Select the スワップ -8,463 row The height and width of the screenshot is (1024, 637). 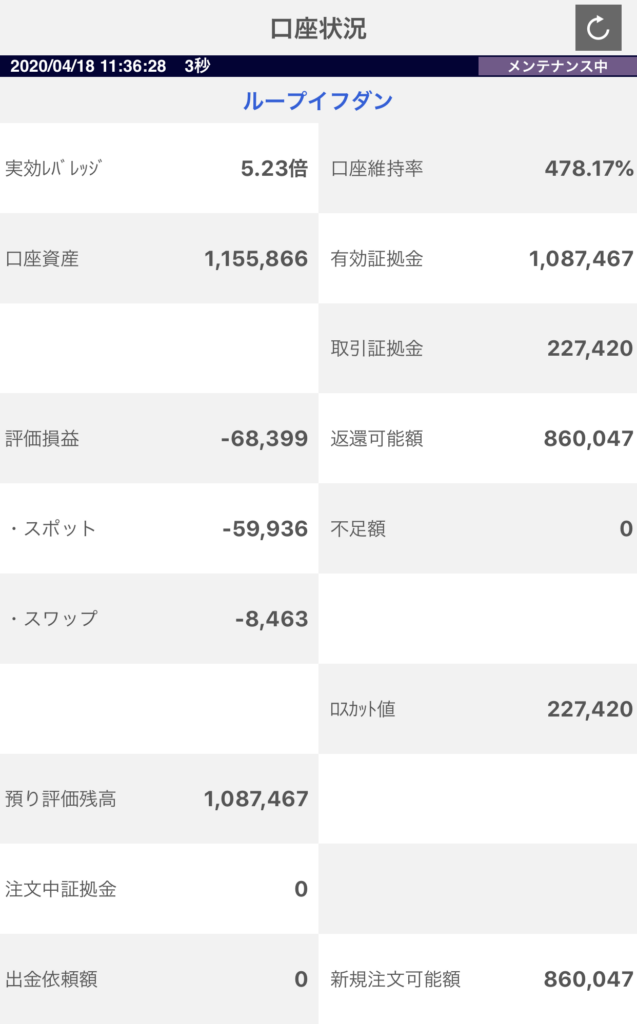coord(159,618)
